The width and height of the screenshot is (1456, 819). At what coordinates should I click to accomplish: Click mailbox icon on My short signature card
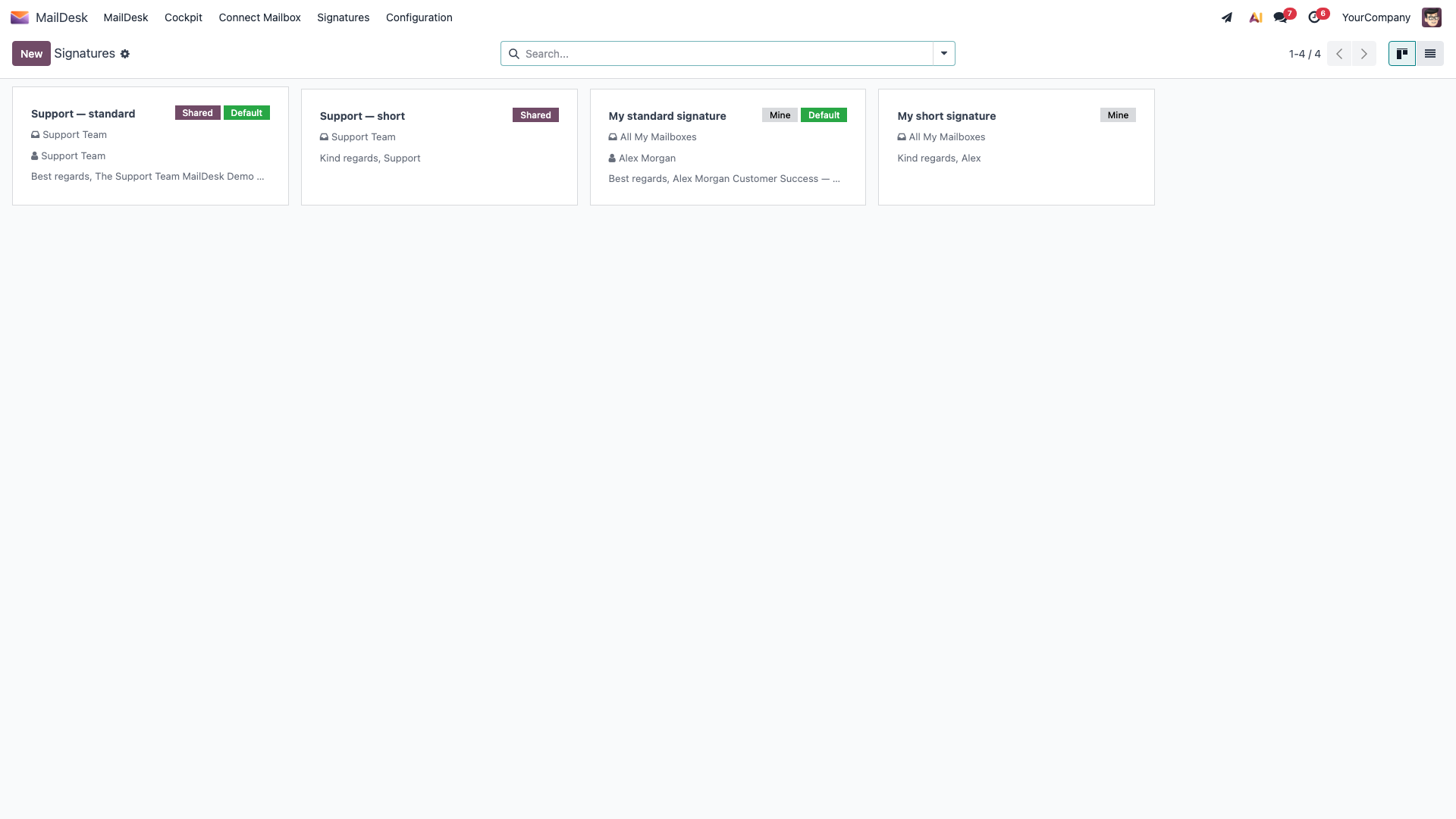click(x=902, y=137)
